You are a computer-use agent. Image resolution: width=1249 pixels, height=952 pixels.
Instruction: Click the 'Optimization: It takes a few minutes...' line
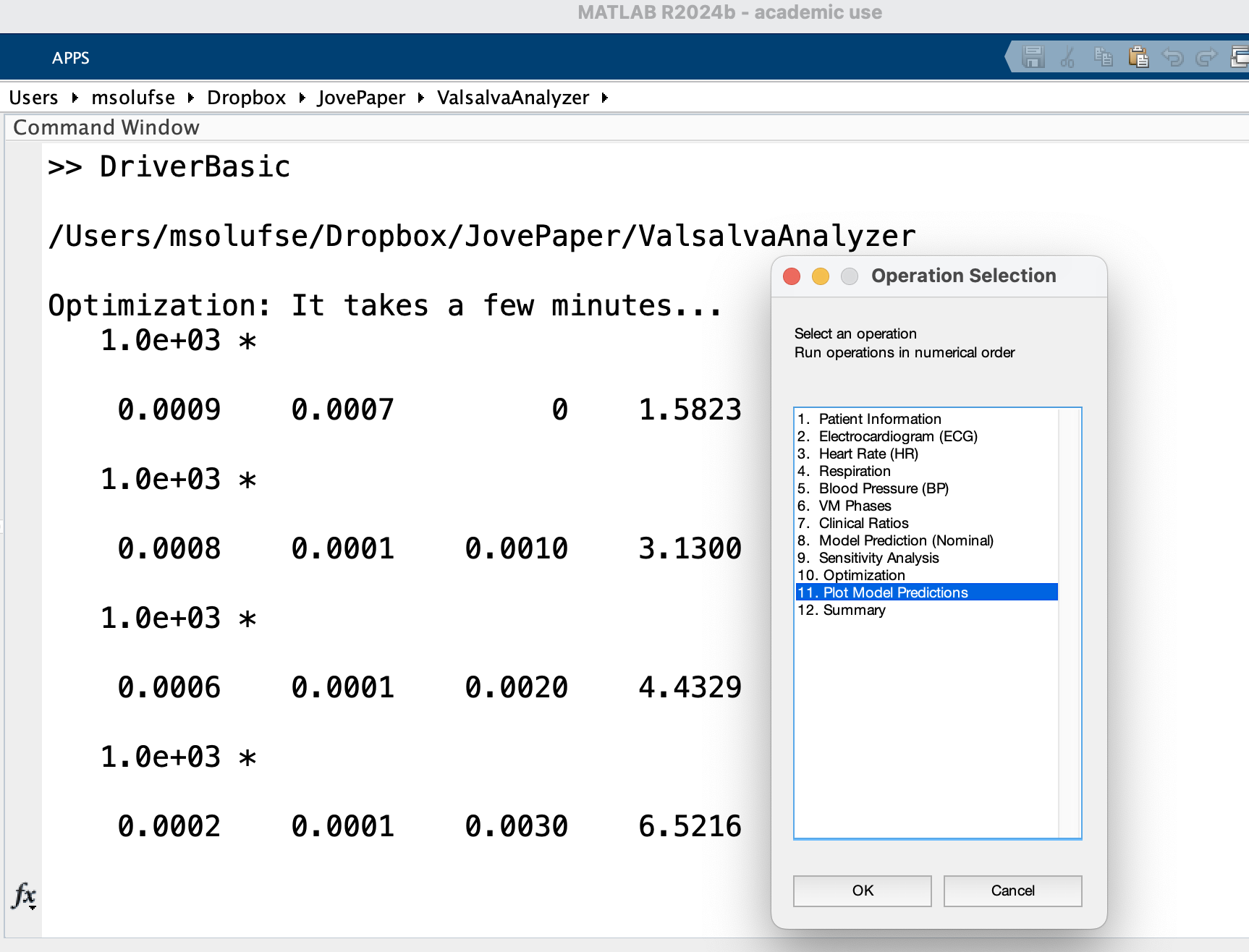coord(385,306)
